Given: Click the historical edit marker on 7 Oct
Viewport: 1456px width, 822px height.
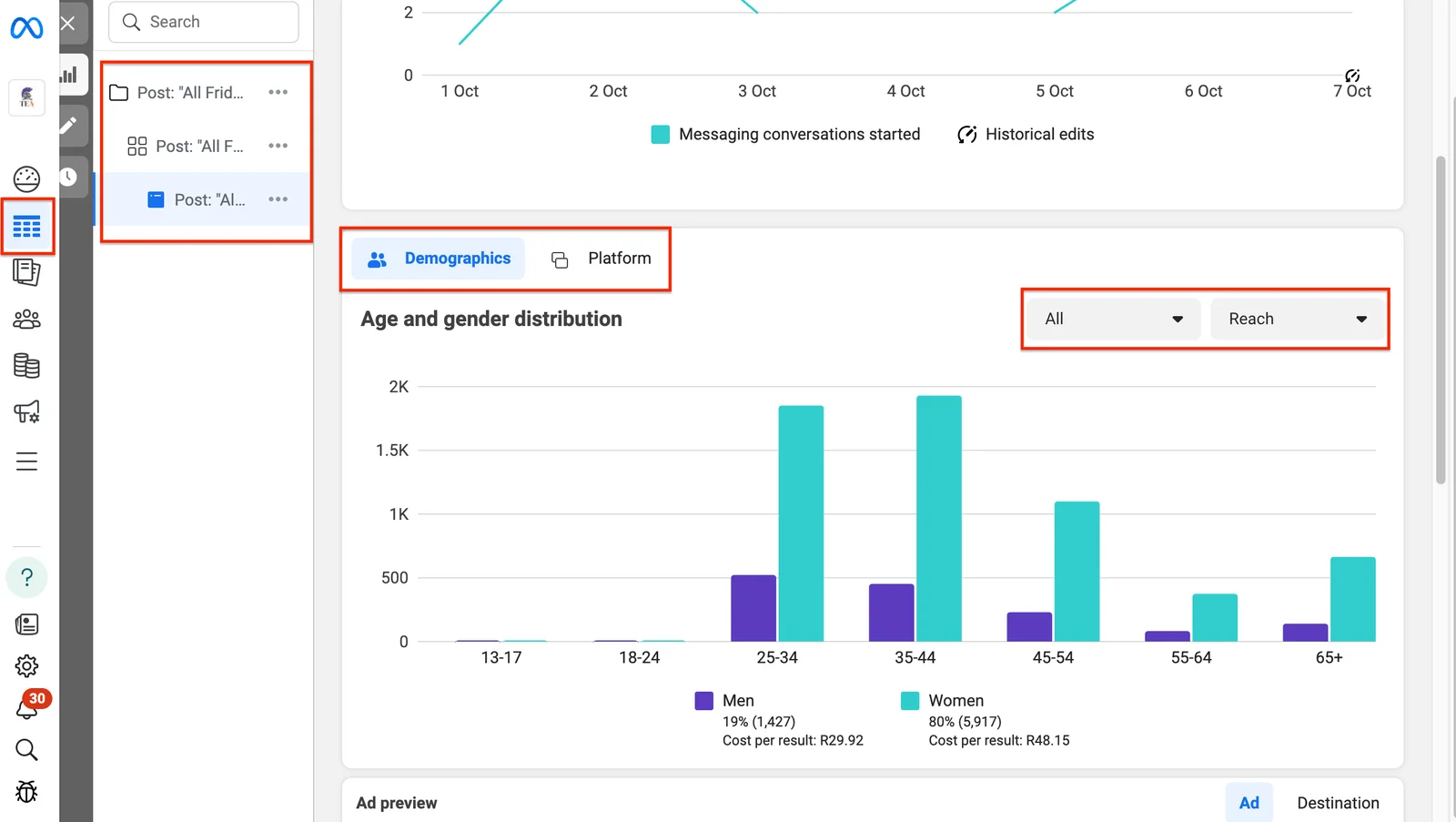Looking at the screenshot, I should [1352, 76].
